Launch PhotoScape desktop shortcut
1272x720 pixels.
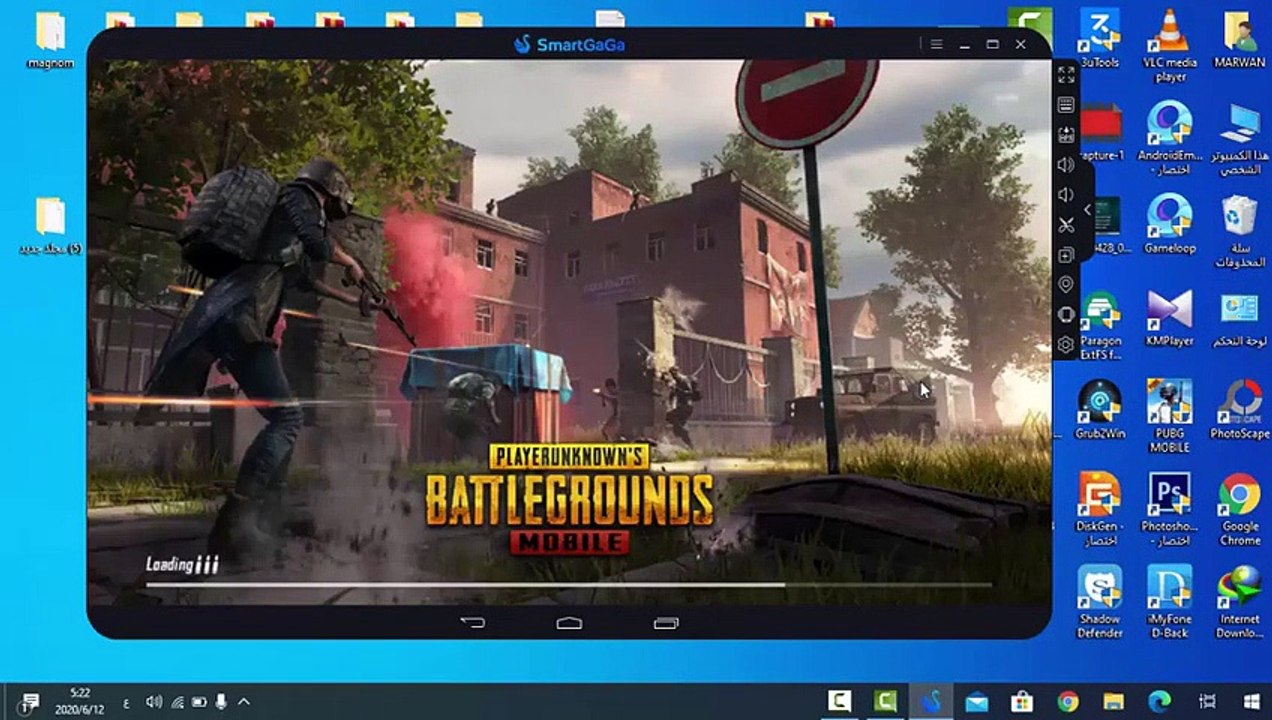point(1239,410)
